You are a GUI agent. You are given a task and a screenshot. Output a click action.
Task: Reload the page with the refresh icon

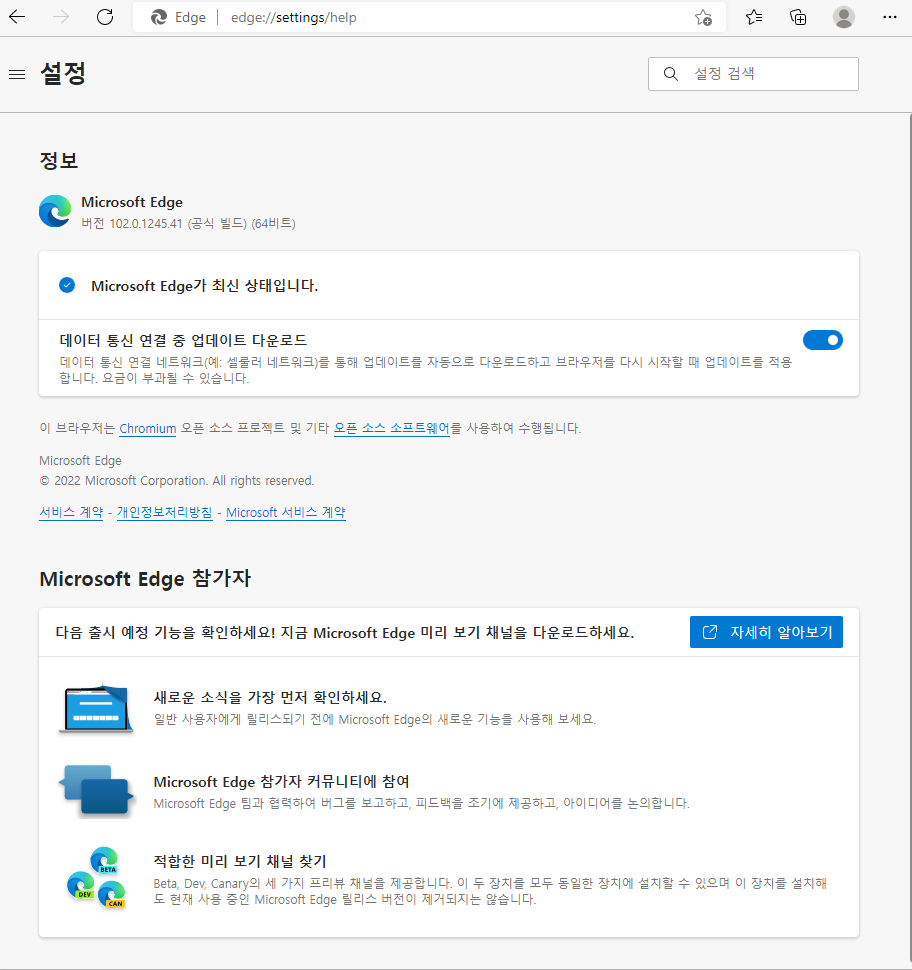coord(105,17)
